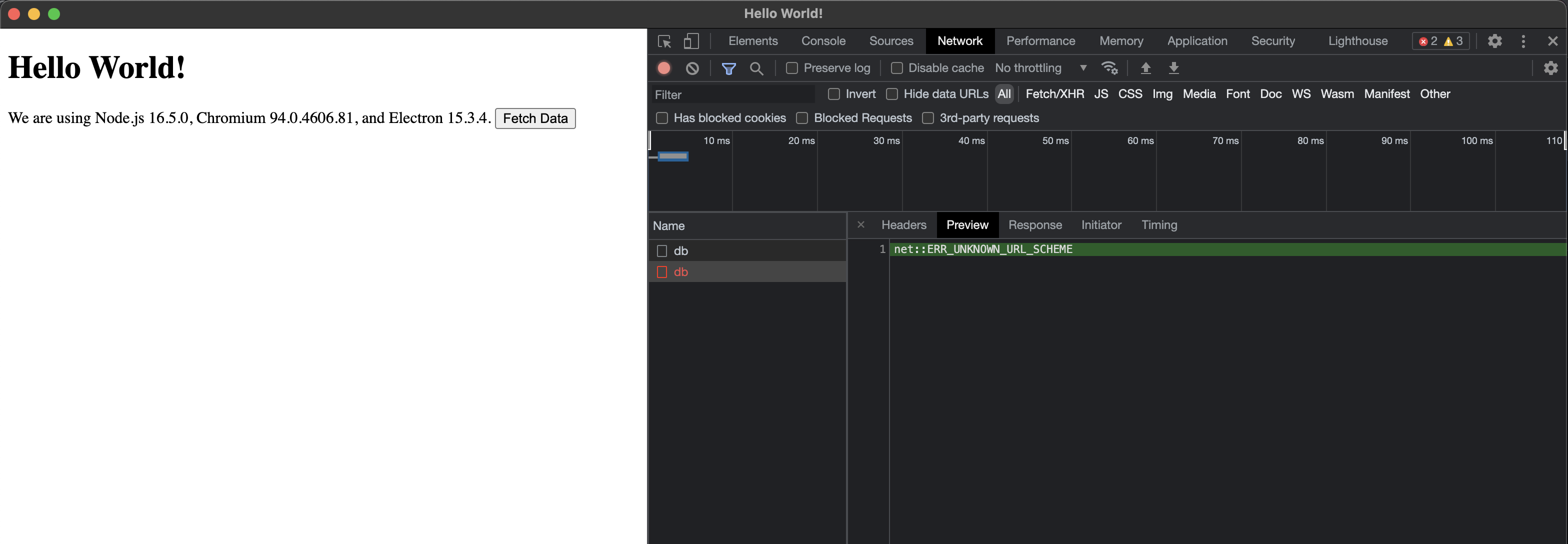Image resolution: width=1568 pixels, height=544 pixels.
Task: Switch to the Console panel
Action: pyautogui.click(x=823, y=41)
